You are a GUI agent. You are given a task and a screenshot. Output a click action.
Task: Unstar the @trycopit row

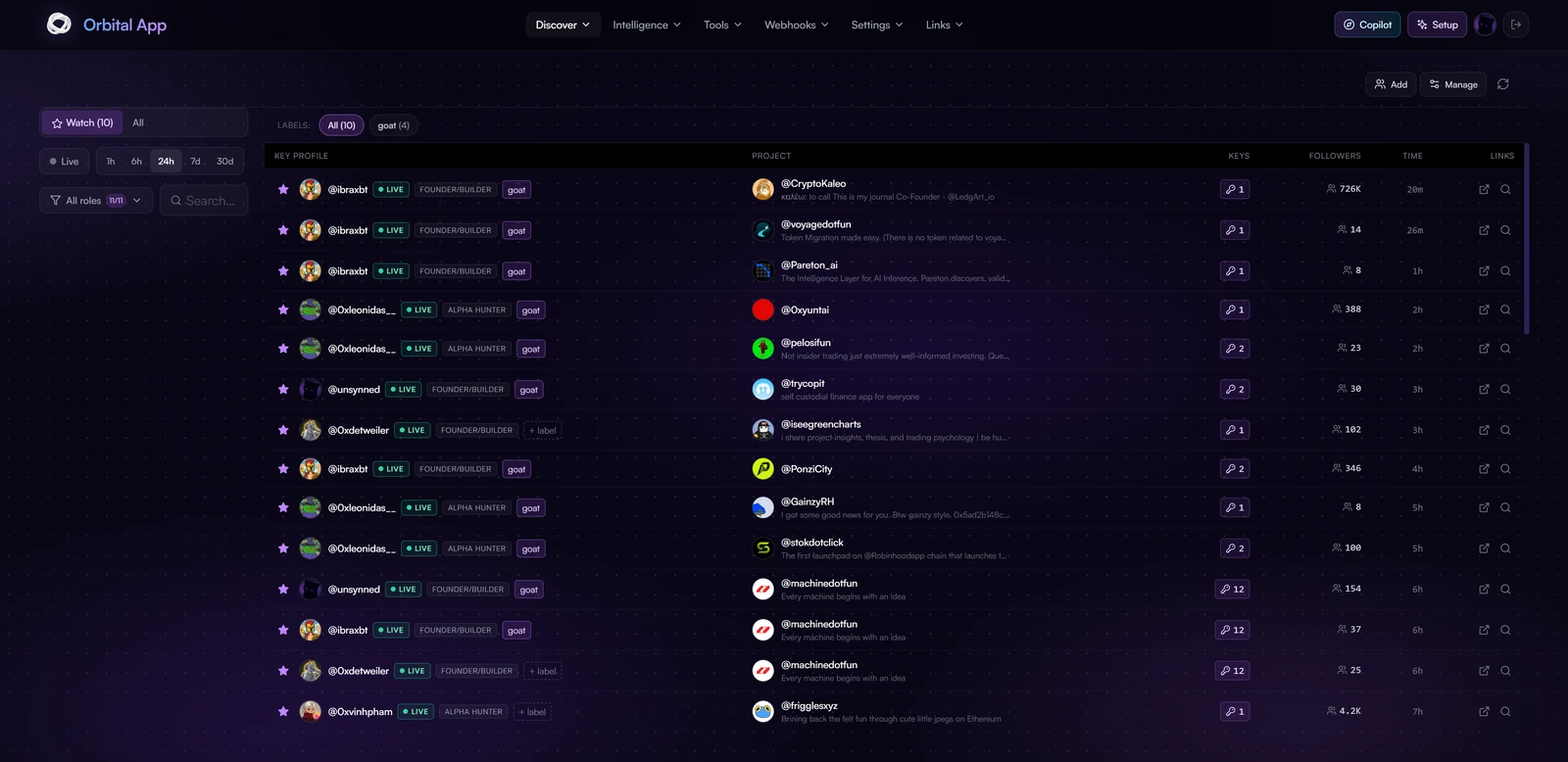tap(283, 390)
